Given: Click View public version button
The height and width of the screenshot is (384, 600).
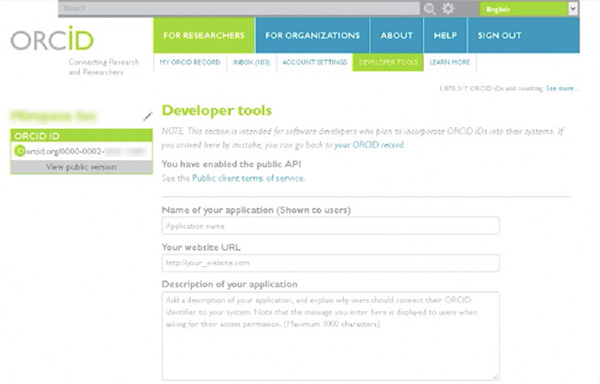Looking at the screenshot, I should [82, 167].
